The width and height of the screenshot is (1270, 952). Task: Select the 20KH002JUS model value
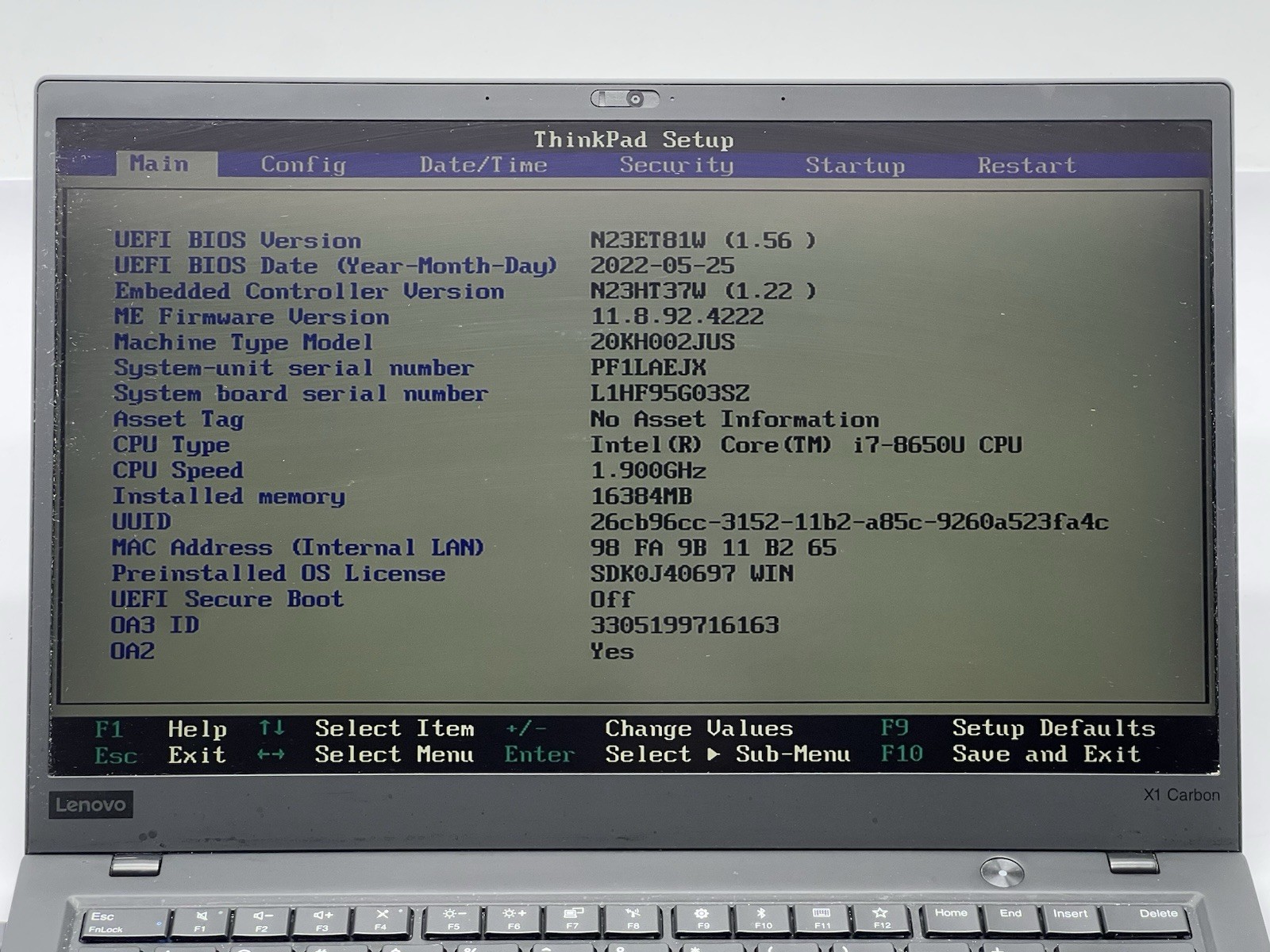point(662,342)
